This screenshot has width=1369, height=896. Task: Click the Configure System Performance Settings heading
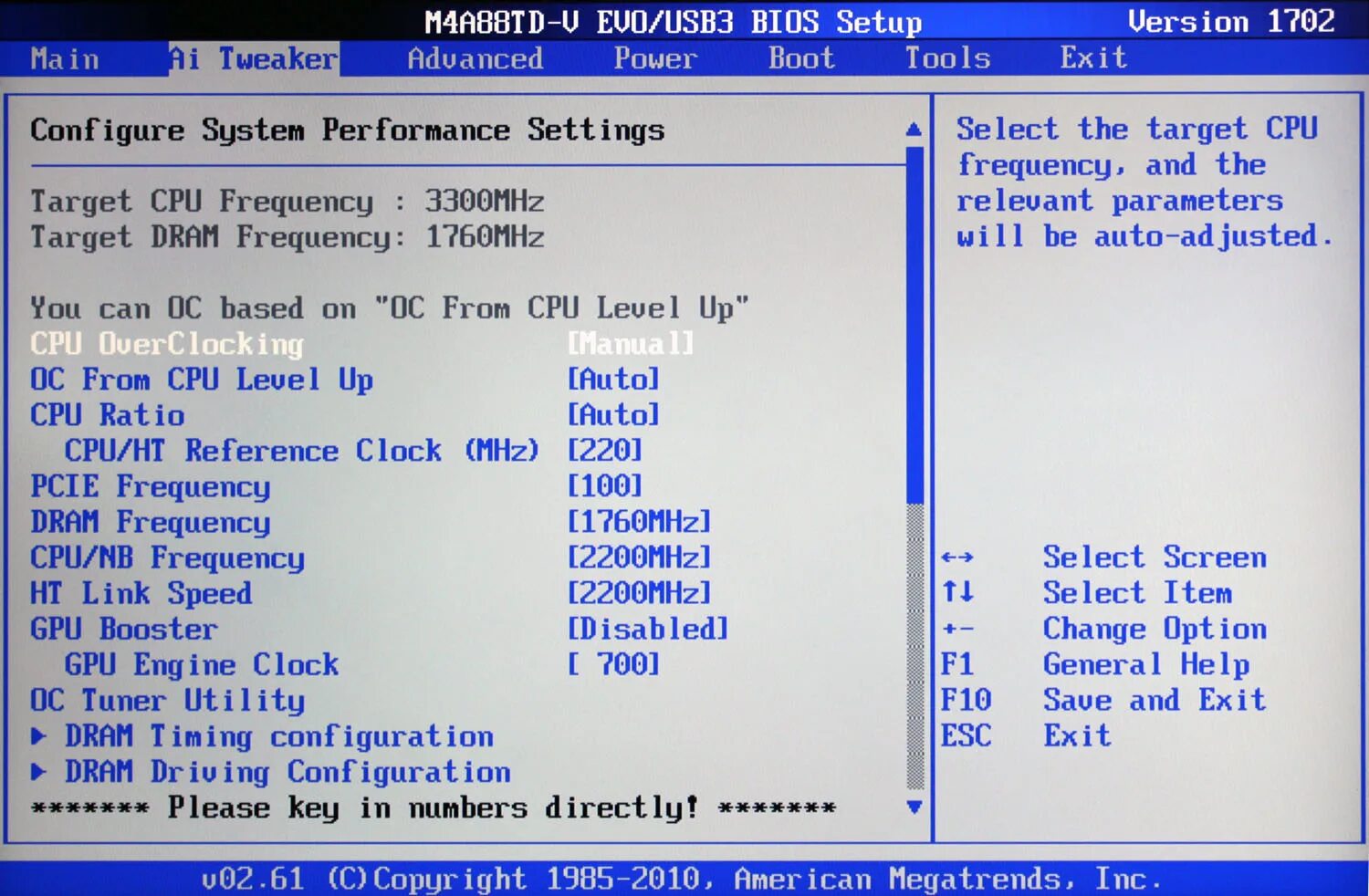[348, 130]
